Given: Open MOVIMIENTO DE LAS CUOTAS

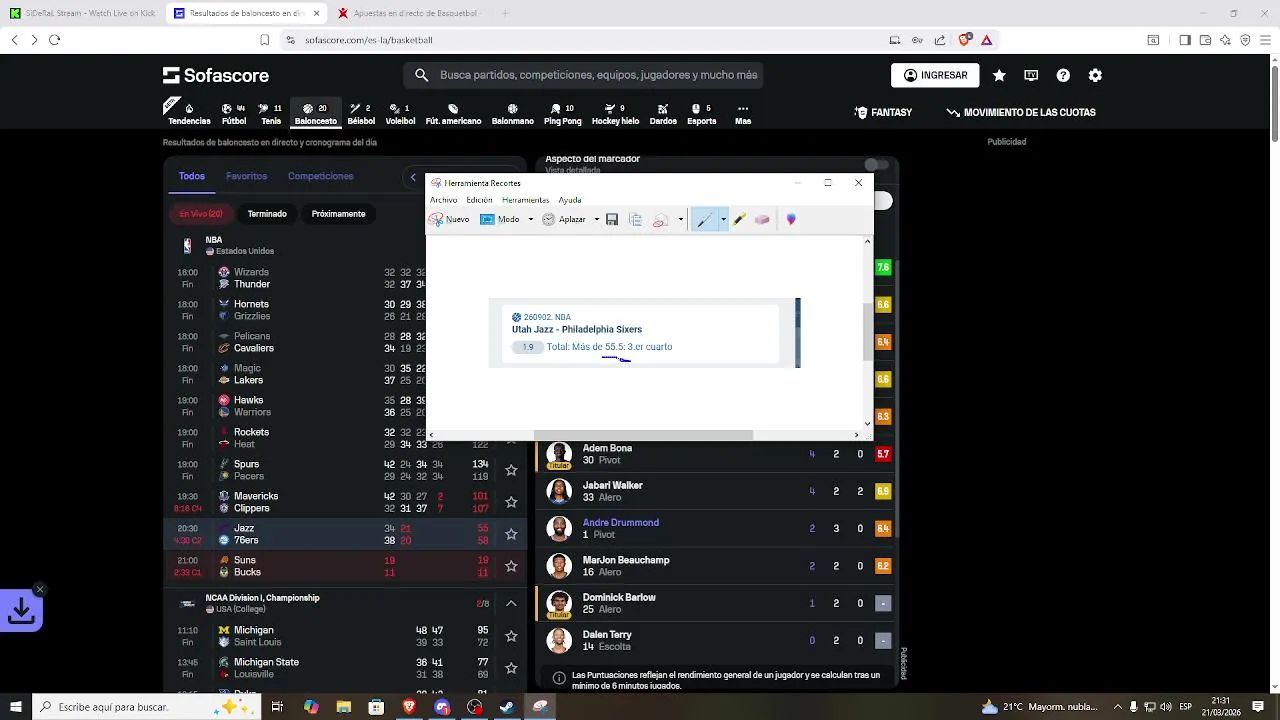Looking at the screenshot, I should (x=1021, y=113).
